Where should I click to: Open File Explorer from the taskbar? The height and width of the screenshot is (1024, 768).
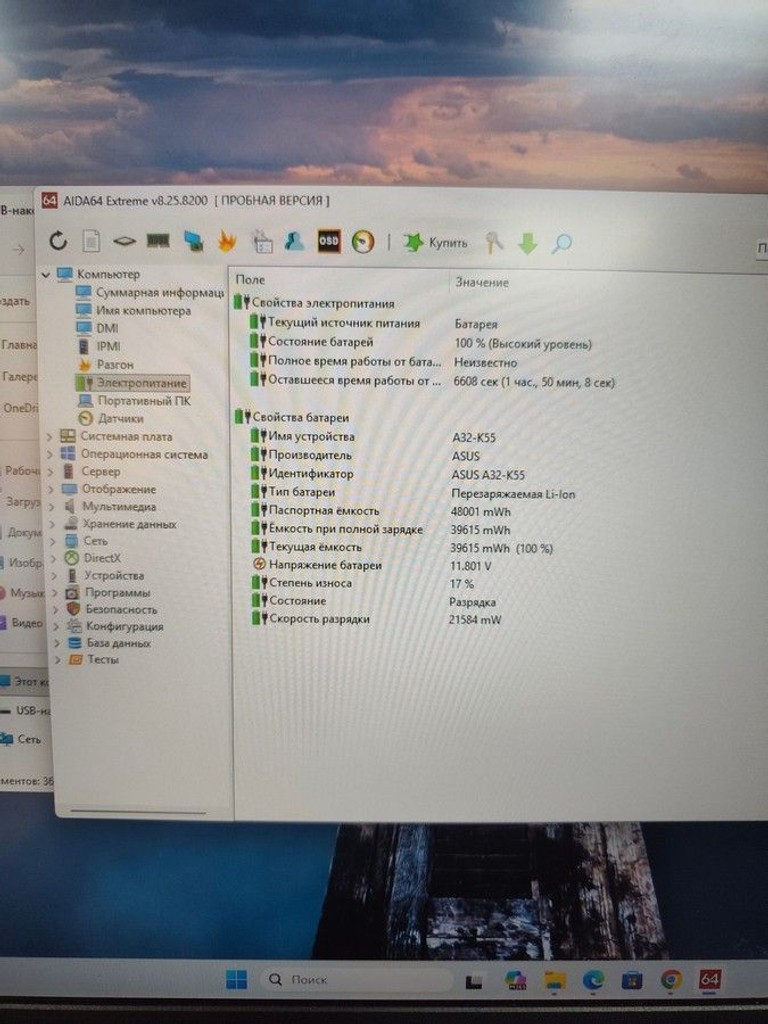pyautogui.click(x=555, y=980)
